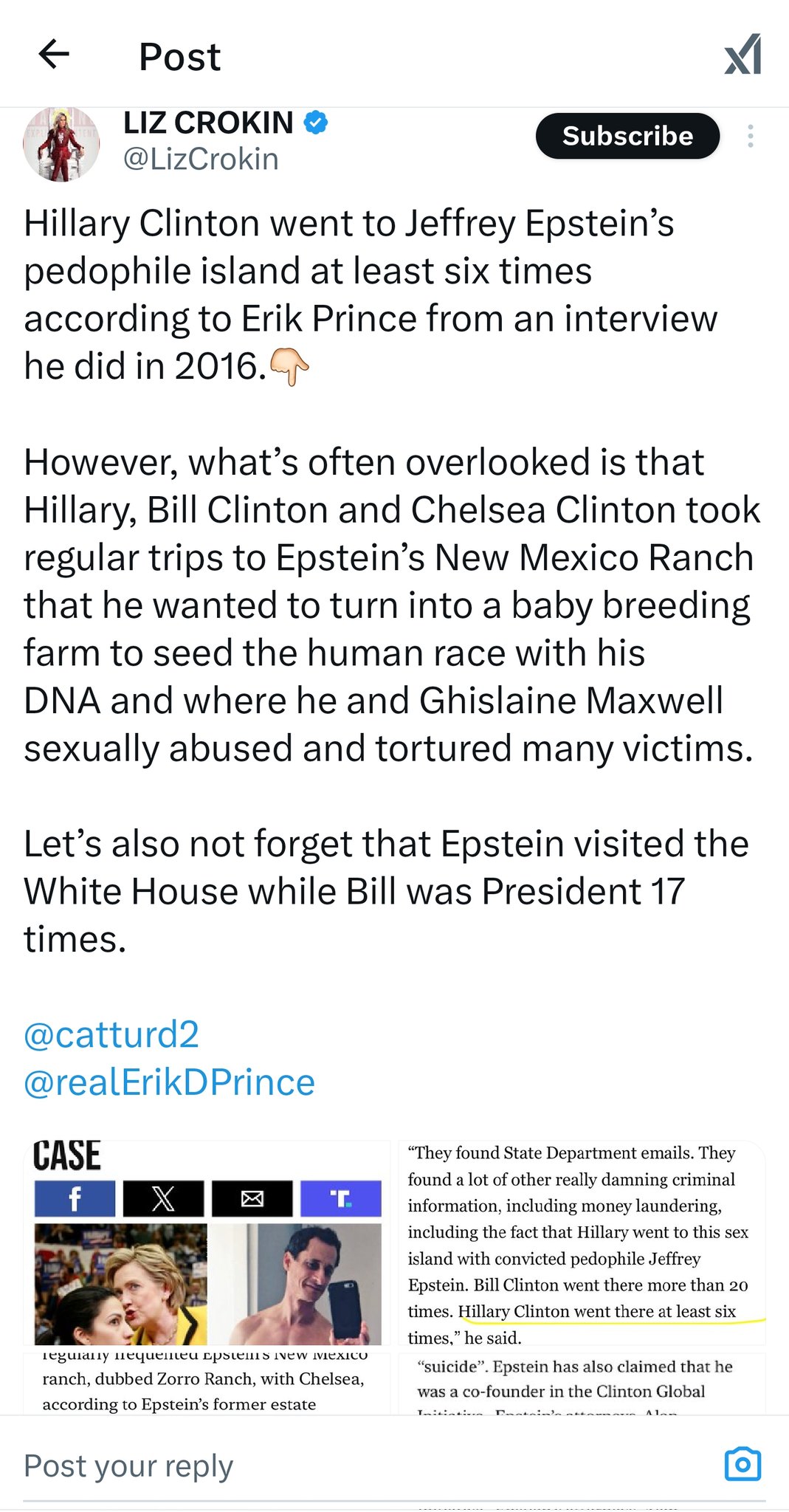Subscribe to Liz Crokin
The height and width of the screenshot is (1512, 789).
click(627, 137)
